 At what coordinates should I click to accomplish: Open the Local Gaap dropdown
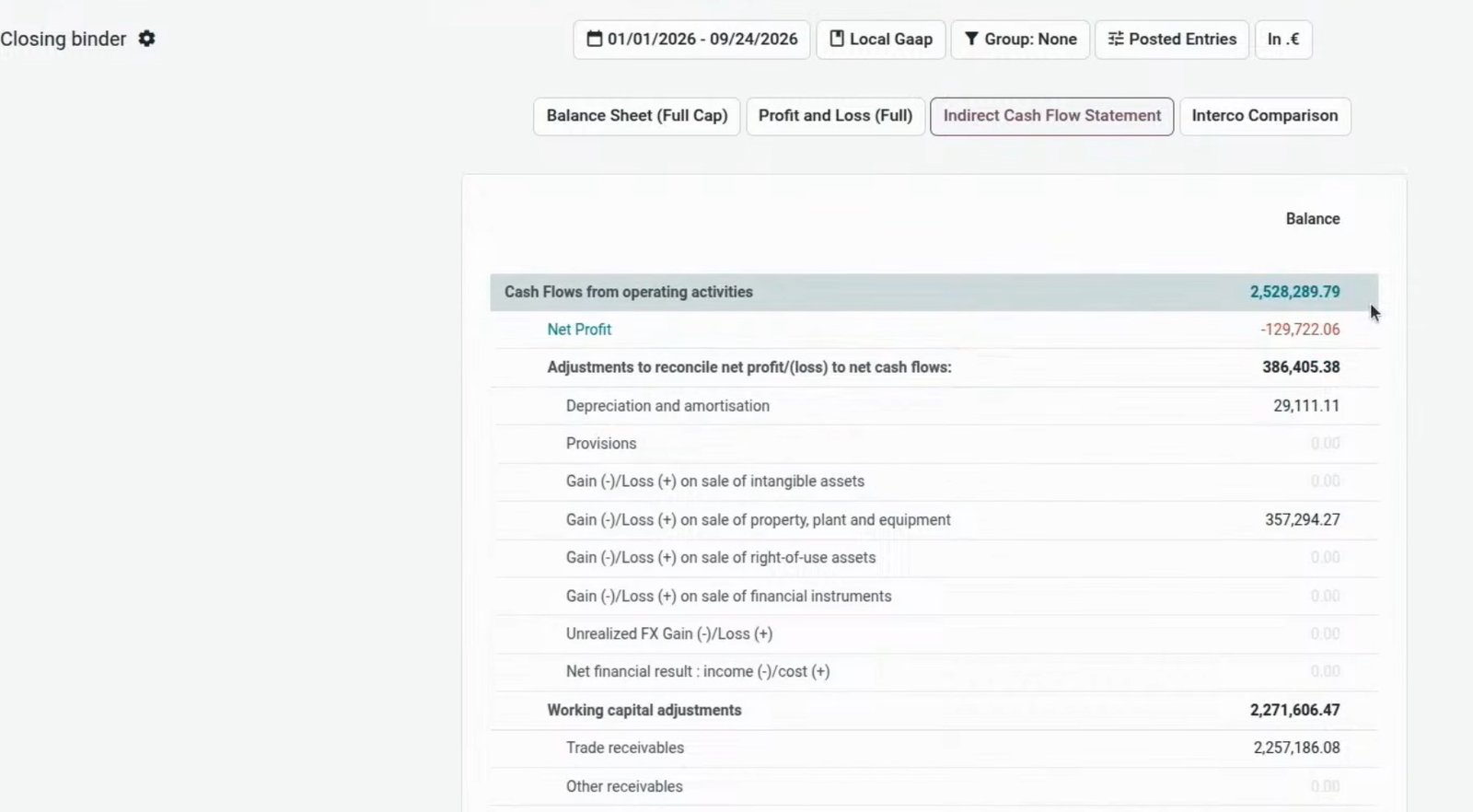881,40
